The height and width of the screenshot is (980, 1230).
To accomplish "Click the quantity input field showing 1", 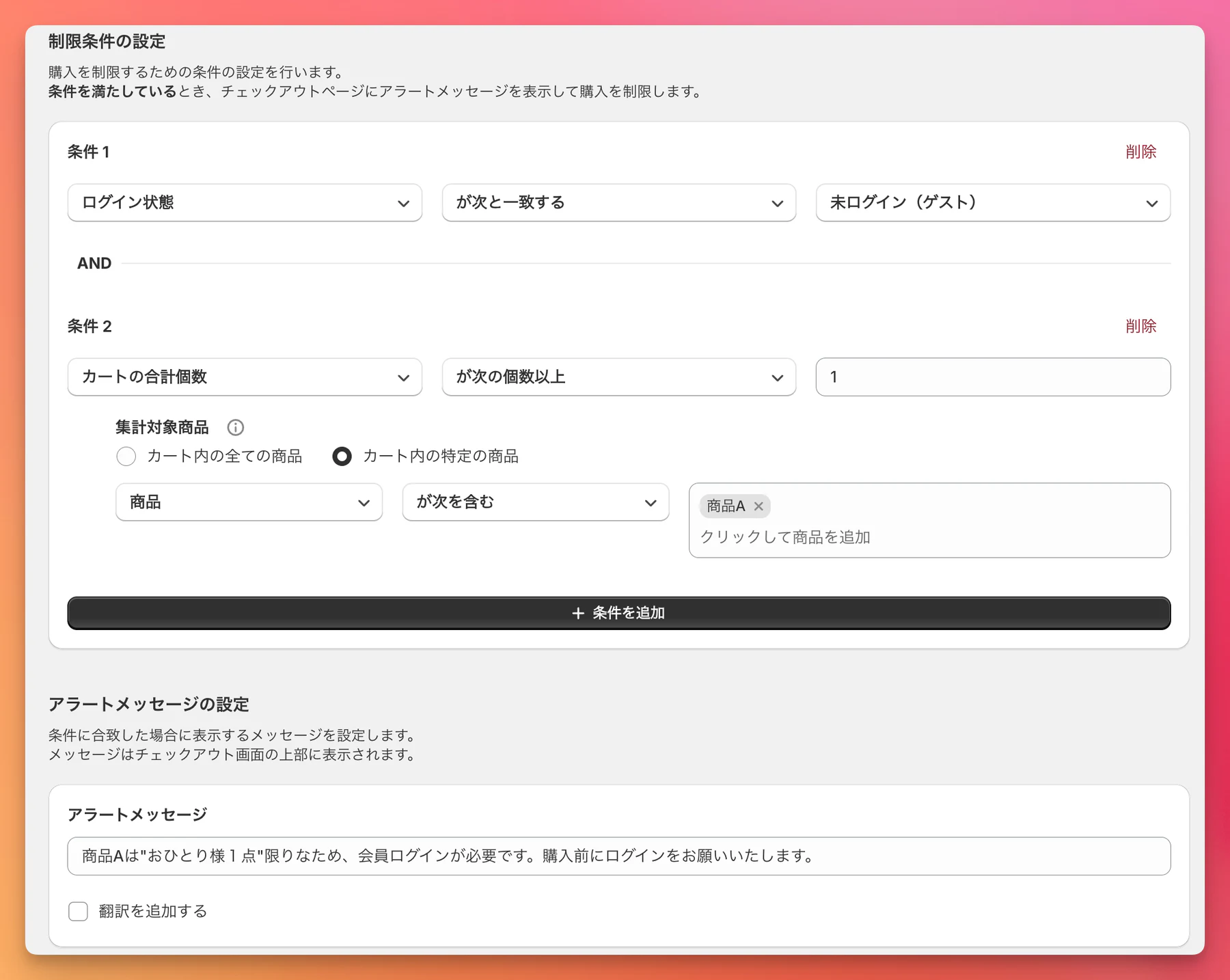I will (993, 377).
